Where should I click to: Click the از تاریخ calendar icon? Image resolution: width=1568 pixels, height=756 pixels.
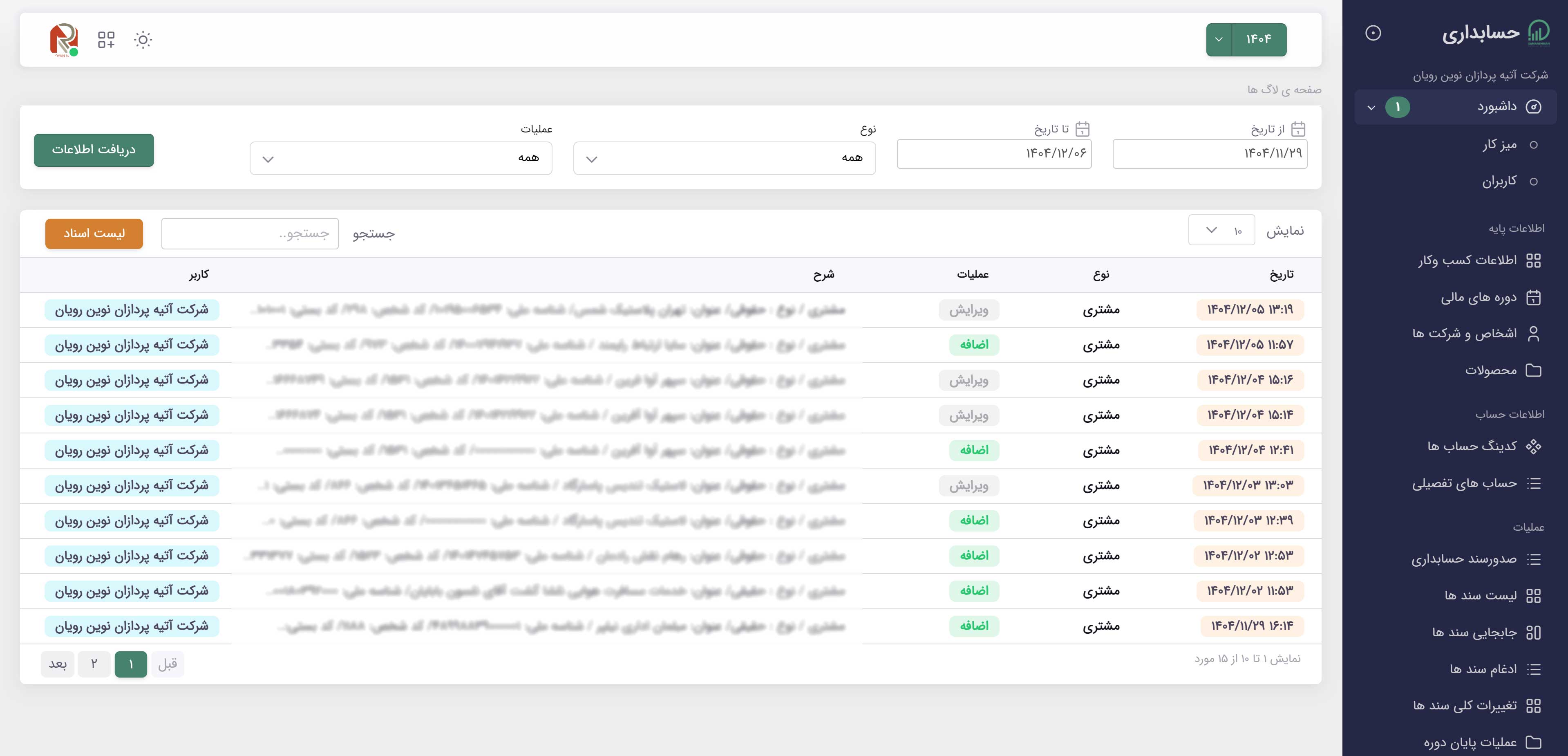1298,129
